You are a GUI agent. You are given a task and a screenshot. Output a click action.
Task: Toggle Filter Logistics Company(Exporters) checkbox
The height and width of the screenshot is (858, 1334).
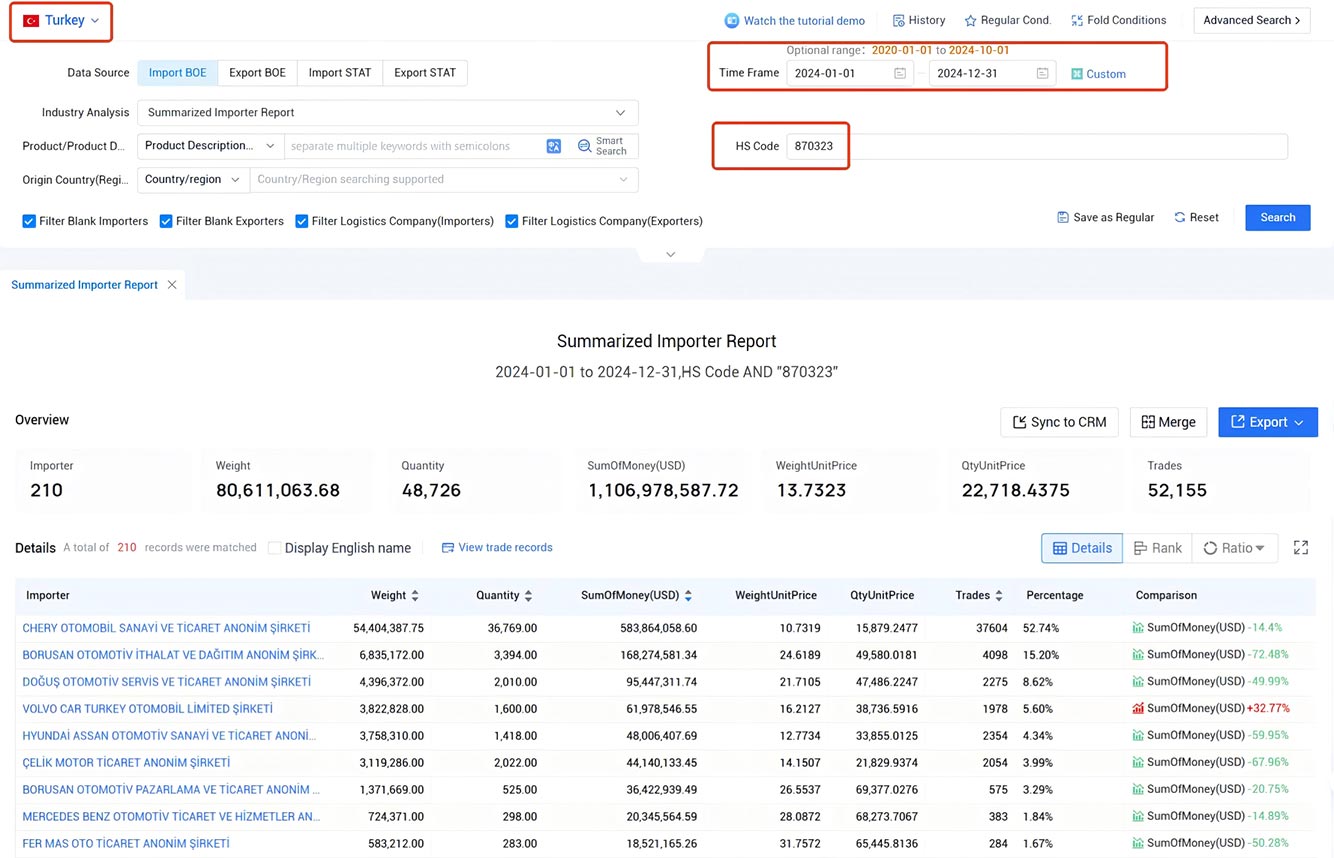[512, 221]
